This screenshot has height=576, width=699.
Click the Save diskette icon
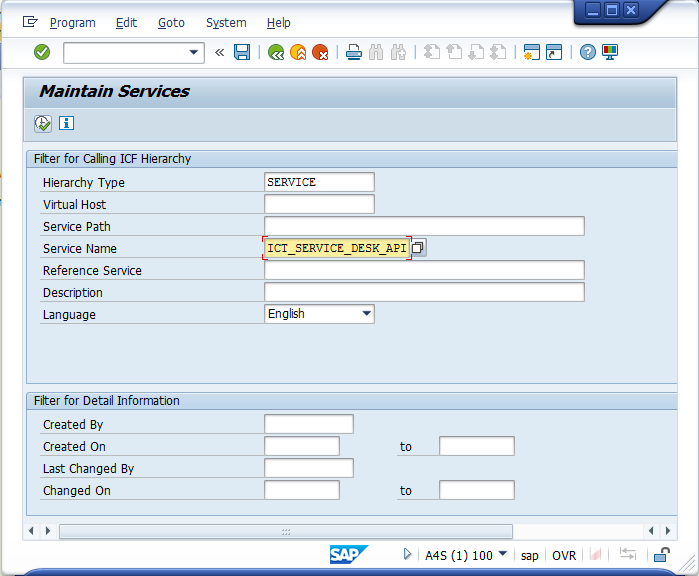(x=242, y=52)
